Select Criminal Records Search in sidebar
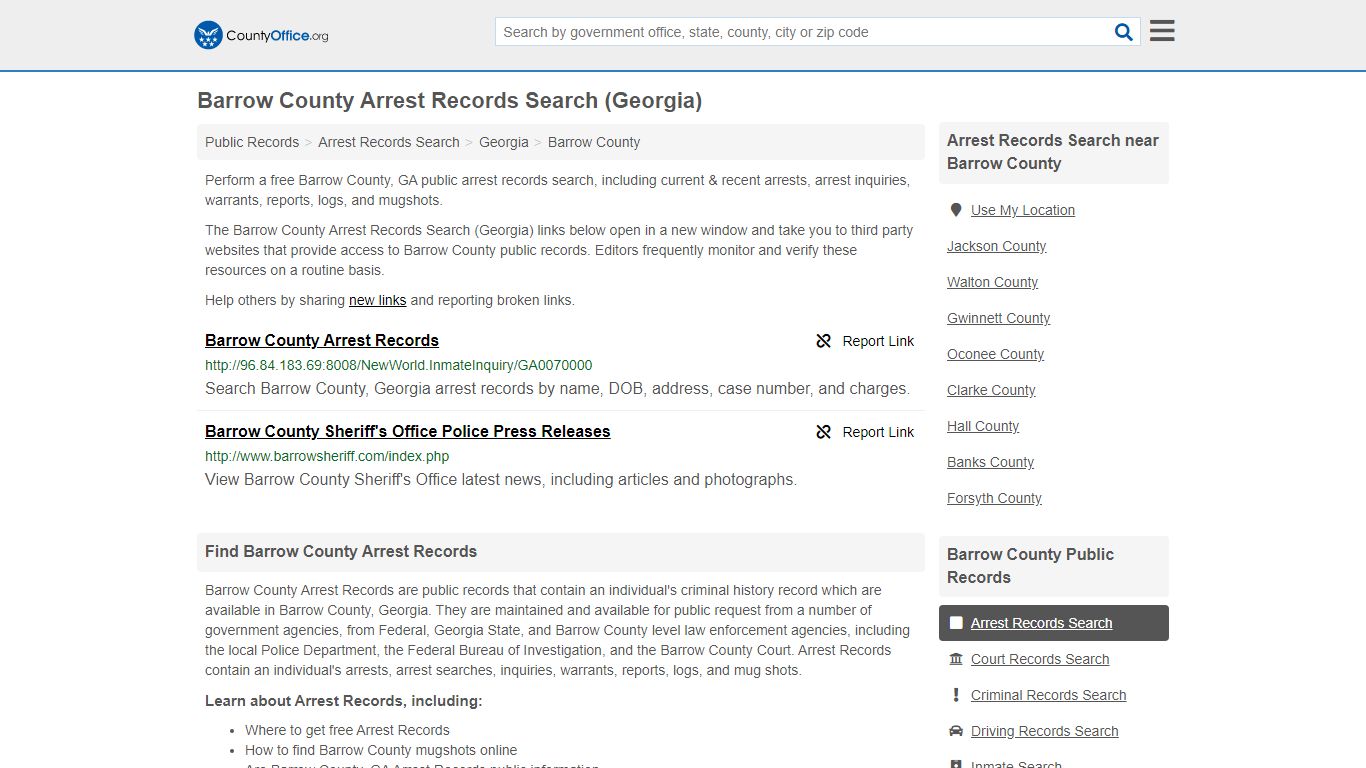 point(1049,695)
